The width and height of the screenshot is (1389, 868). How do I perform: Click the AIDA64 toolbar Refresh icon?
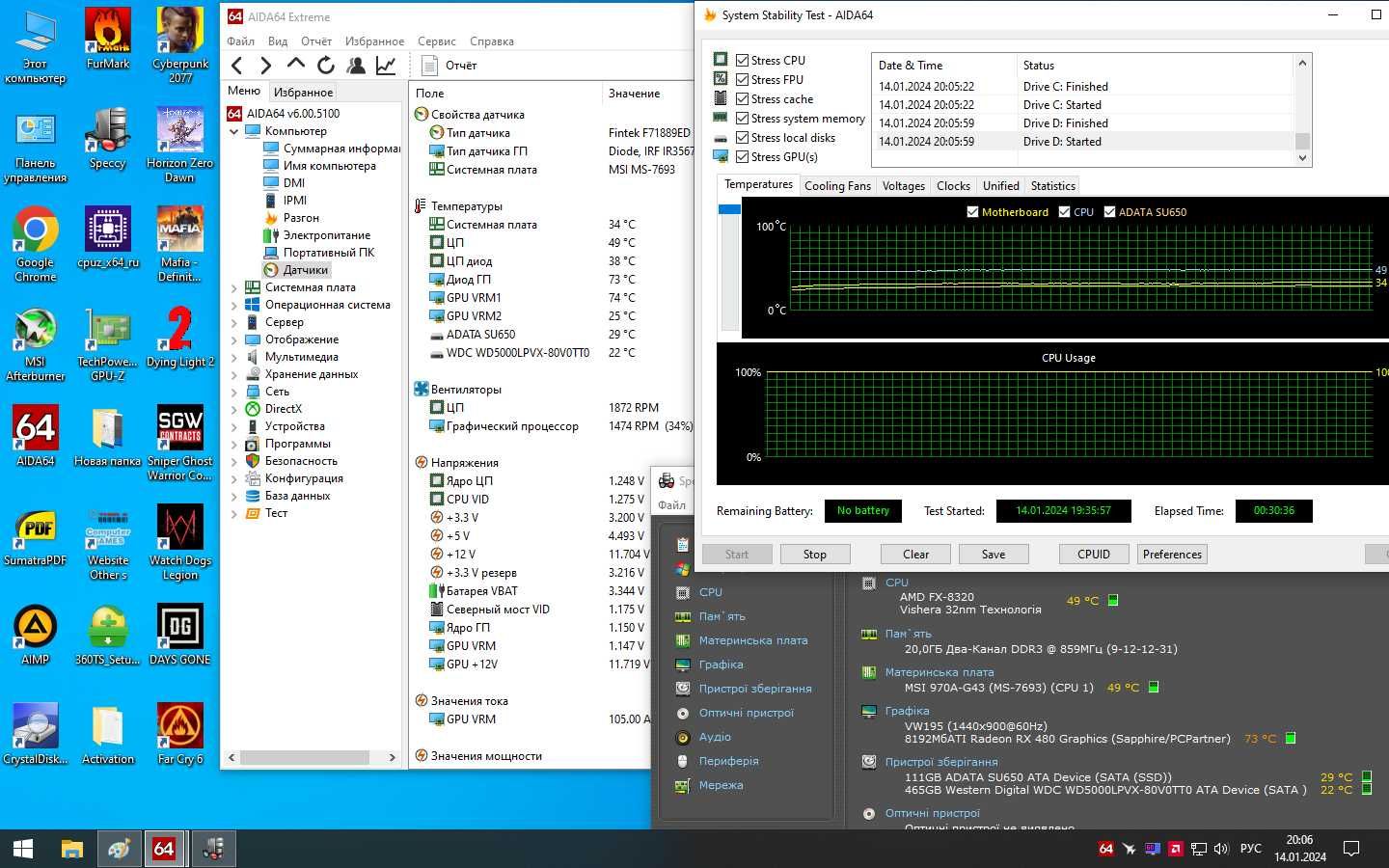[x=326, y=66]
